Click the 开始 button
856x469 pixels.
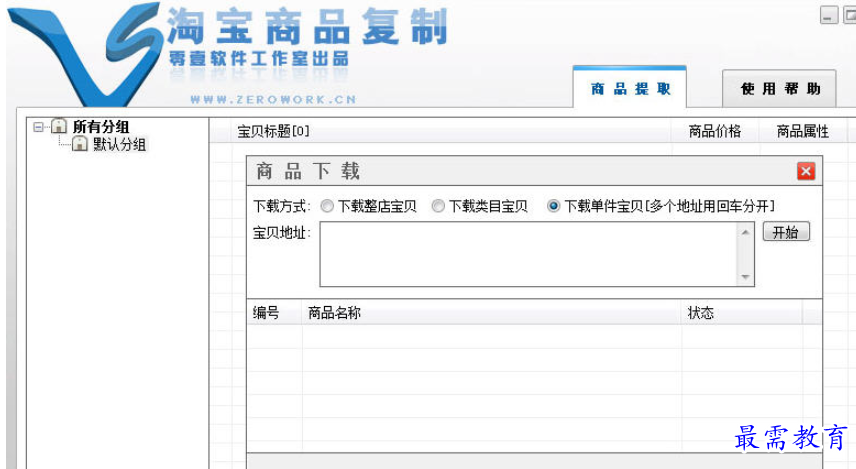786,232
